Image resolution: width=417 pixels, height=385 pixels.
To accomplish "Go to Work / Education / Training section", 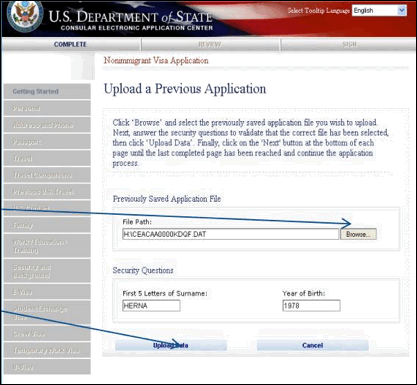I will pyautogui.click(x=47, y=246).
